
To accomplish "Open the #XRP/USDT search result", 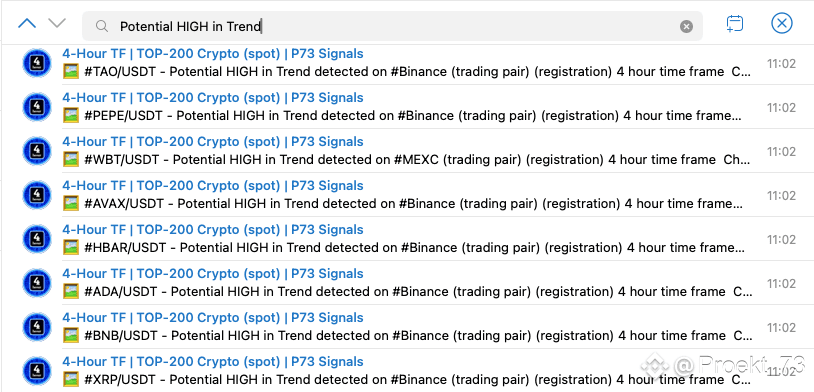I will (407, 371).
